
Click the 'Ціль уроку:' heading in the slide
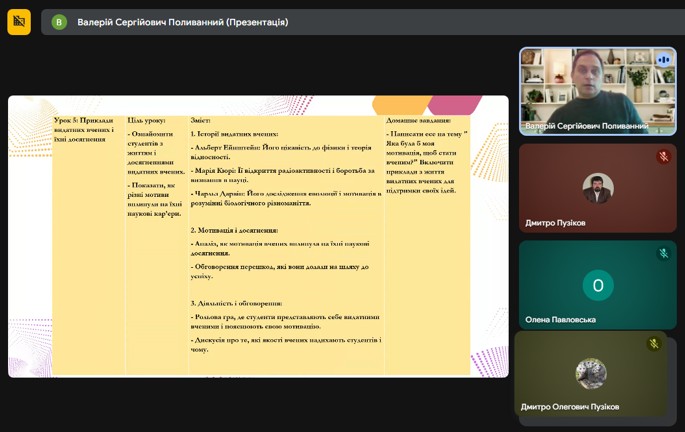pos(147,120)
